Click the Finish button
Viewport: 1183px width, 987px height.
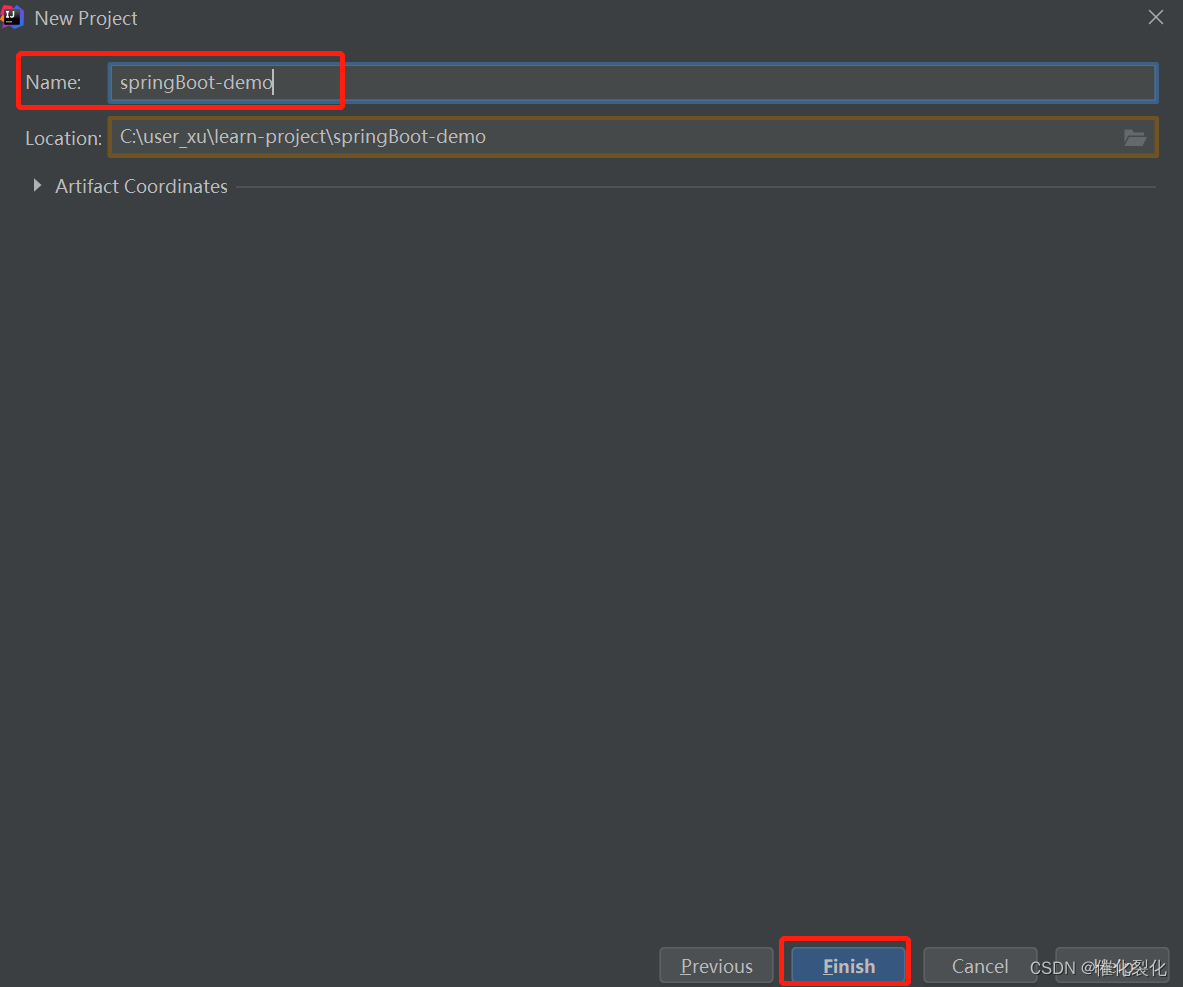click(x=848, y=965)
